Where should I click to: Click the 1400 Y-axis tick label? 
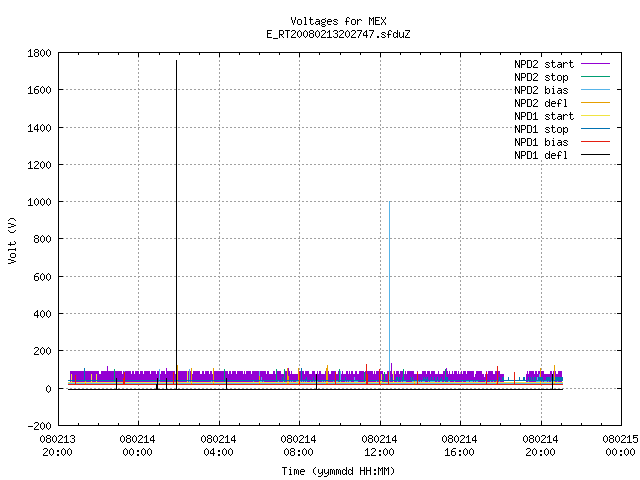tap(39, 128)
